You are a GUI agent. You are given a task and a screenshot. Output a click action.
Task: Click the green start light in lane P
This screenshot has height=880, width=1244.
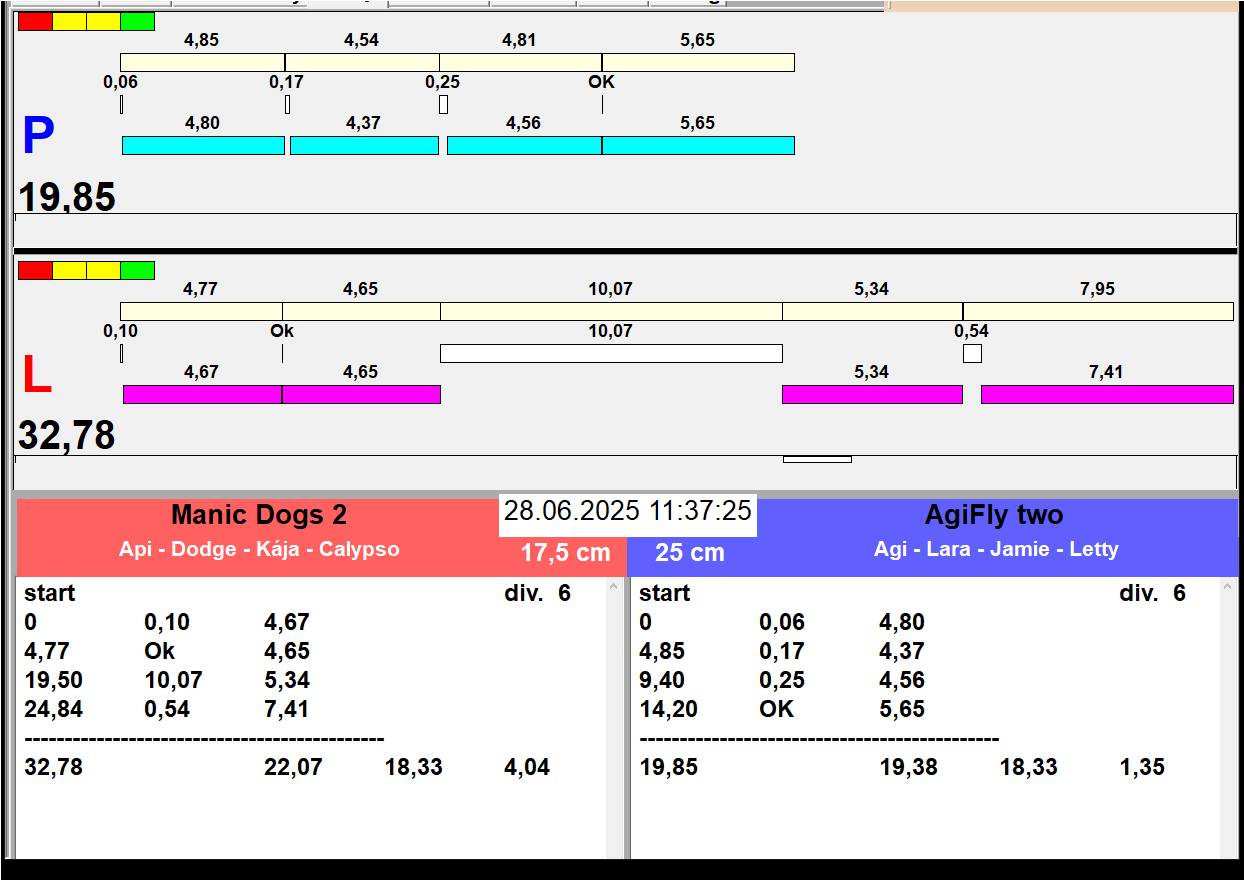point(137,21)
